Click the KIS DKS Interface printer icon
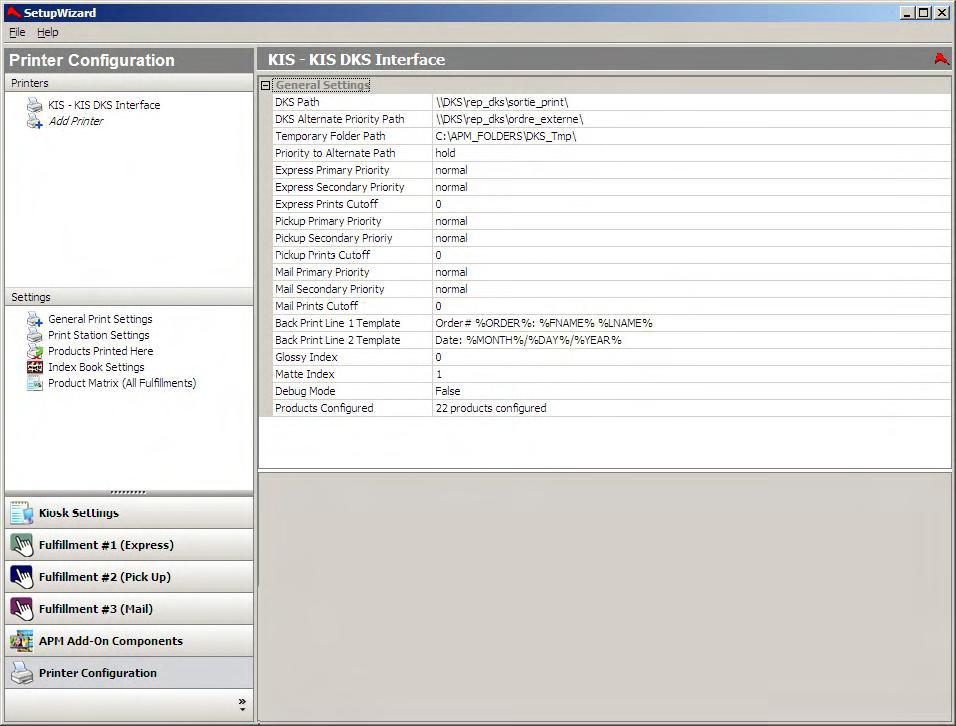This screenshot has height=726, width=956. point(34,105)
